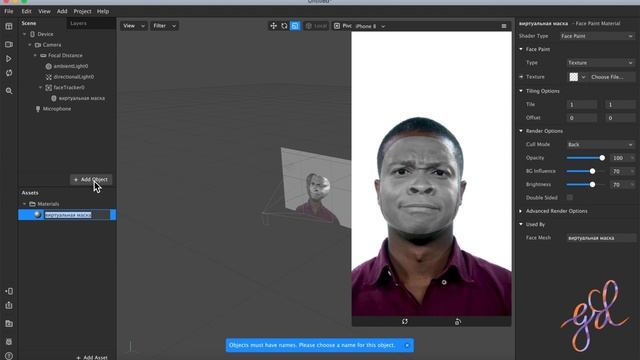Click the search magnifier icon in left sidebar
The width and height of the screenshot is (640, 360).
click(9, 91)
